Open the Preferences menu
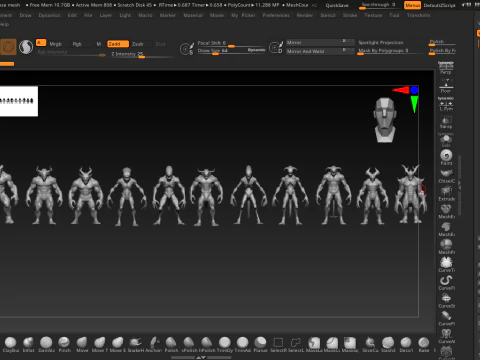Image resolution: width=480 pixels, height=360 pixels. click(x=276, y=15)
